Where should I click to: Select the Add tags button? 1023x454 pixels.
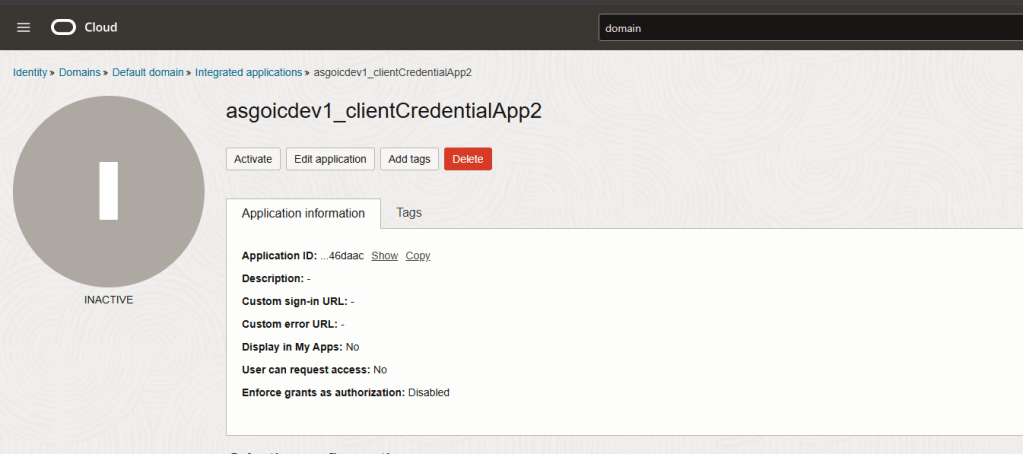409,159
